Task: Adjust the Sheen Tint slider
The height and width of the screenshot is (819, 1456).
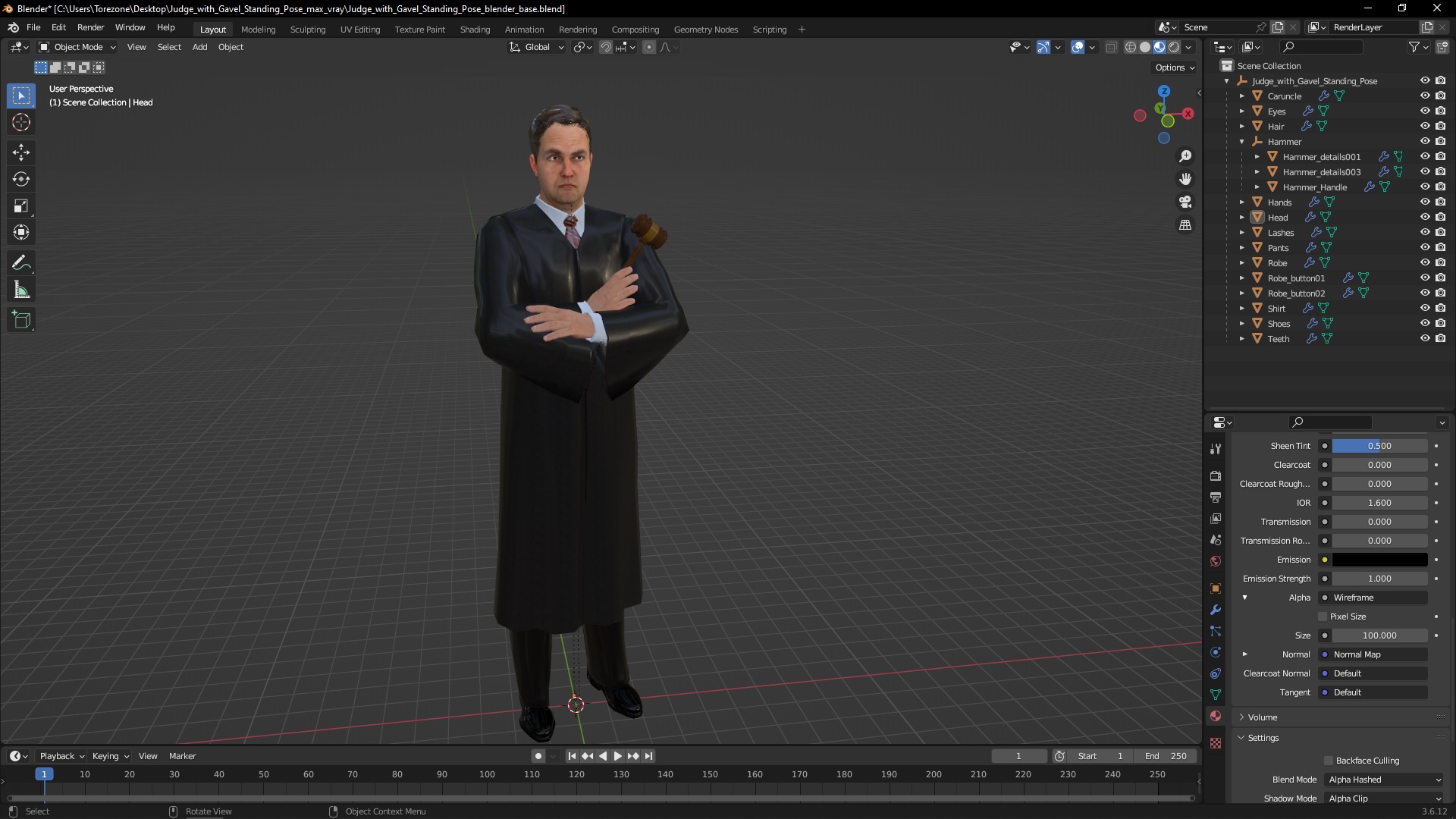Action: coord(1379,446)
